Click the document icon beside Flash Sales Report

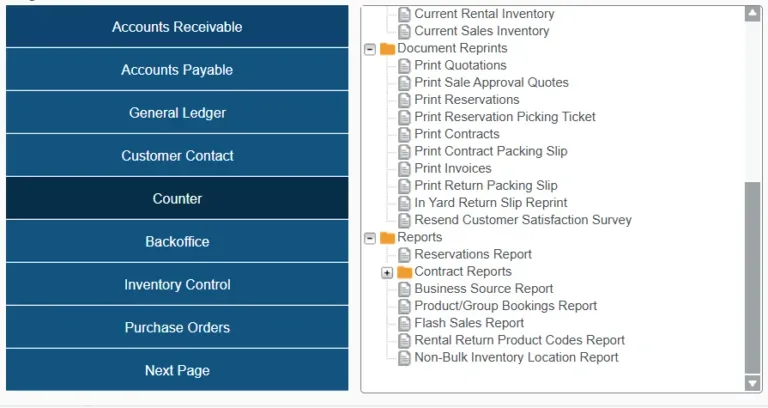tap(404, 323)
